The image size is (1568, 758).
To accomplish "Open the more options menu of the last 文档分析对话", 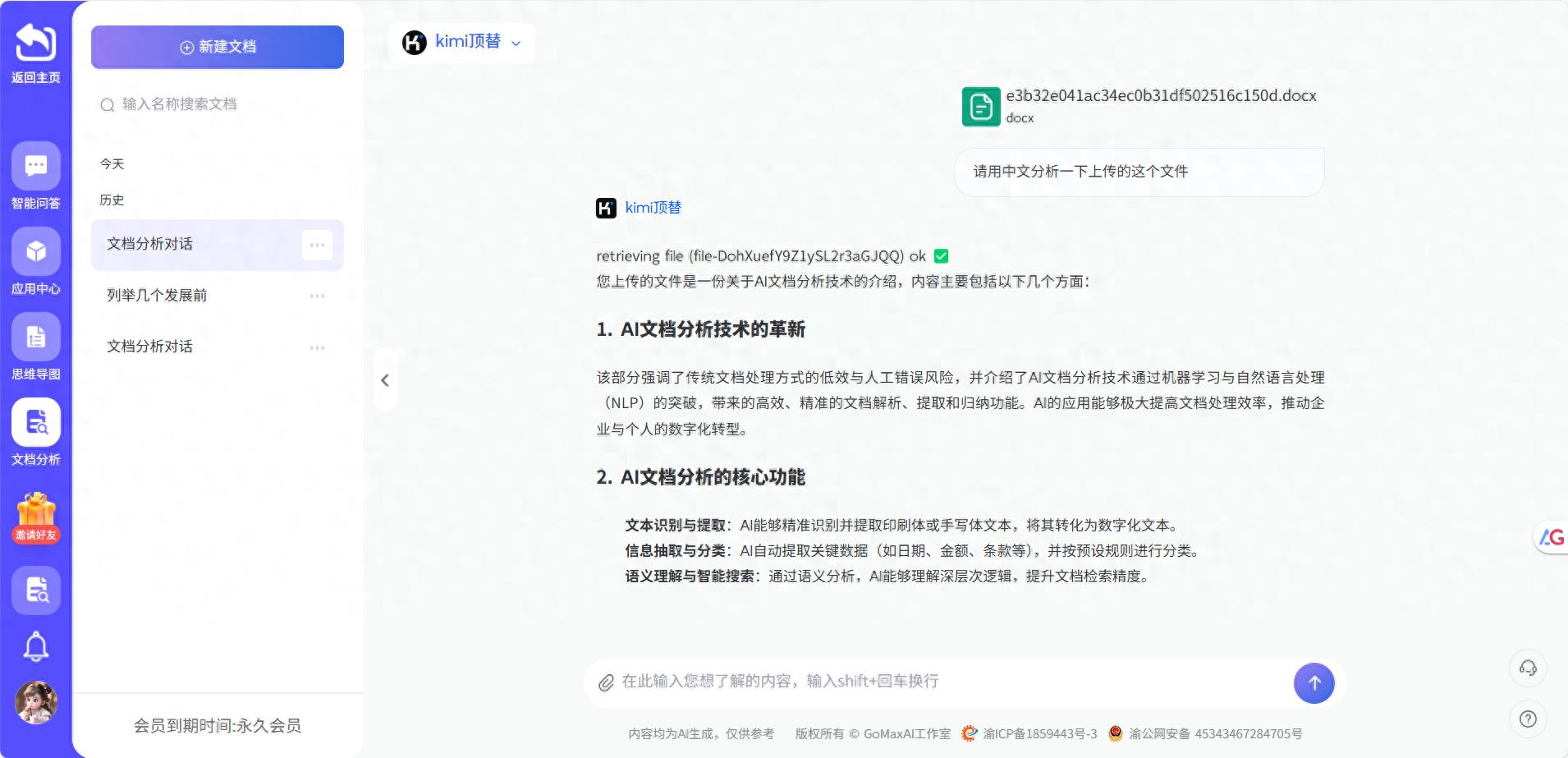I will coord(317,347).
